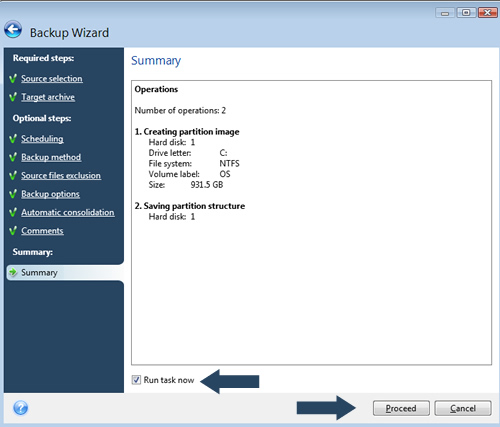
Task: Click the checkmark next to Target archive
Action: point(13,97)
